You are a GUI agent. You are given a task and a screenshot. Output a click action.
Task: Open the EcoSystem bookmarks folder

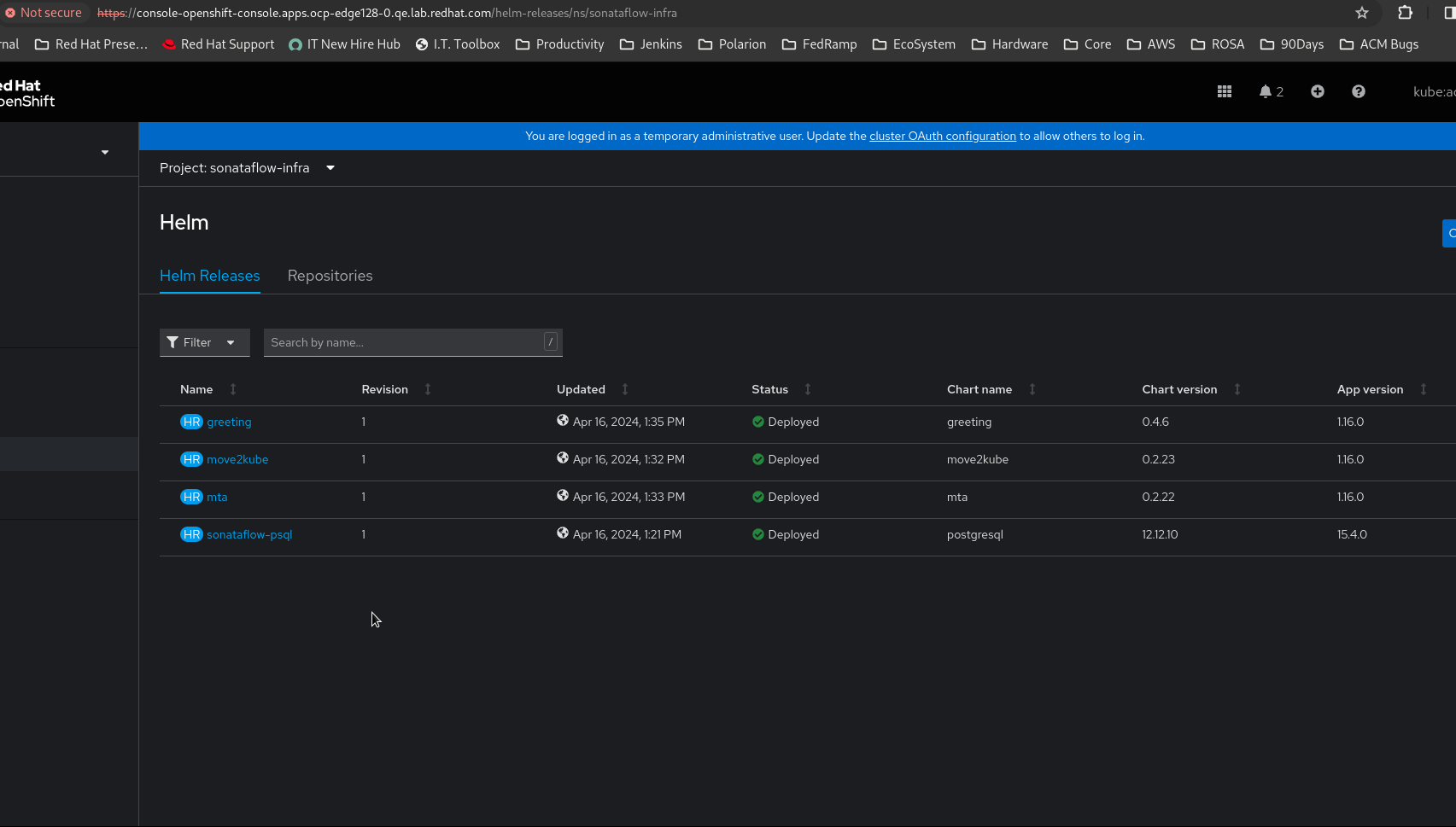[914, 44]
